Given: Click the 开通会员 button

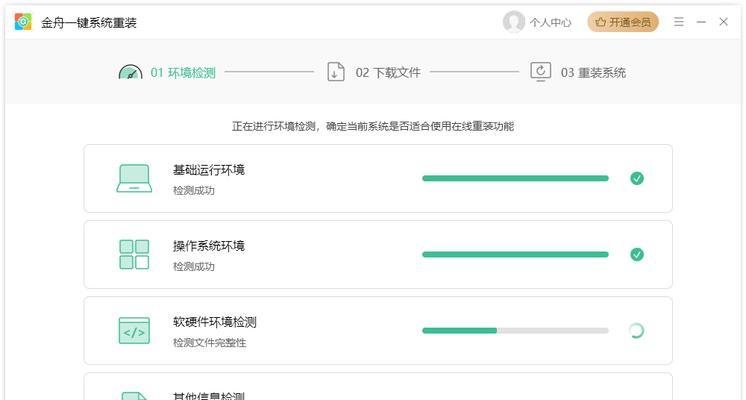Looking at the screenshot, I should click(623, 22).
